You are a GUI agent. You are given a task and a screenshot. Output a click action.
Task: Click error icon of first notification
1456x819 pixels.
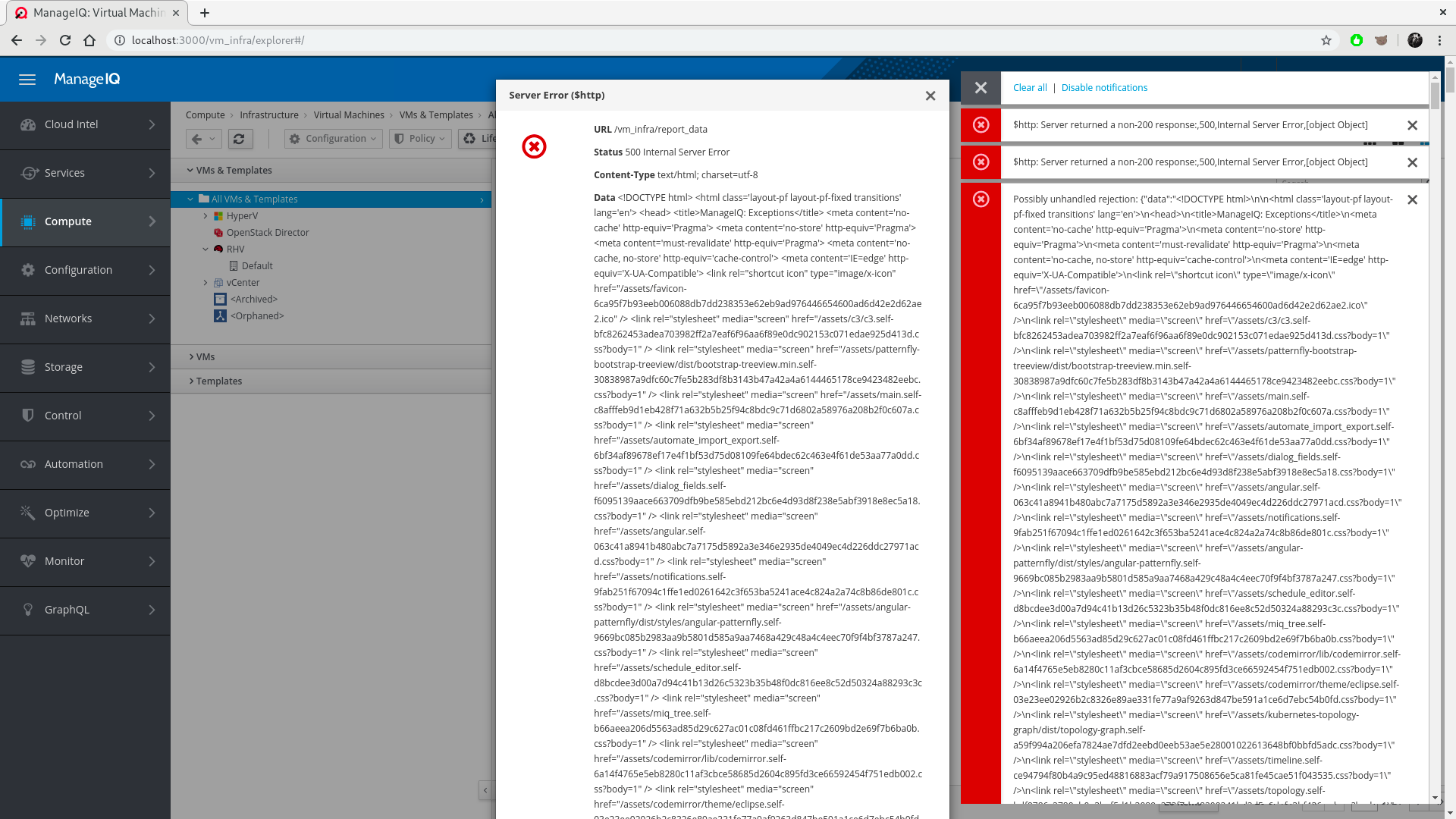click(x=981, y=125)
